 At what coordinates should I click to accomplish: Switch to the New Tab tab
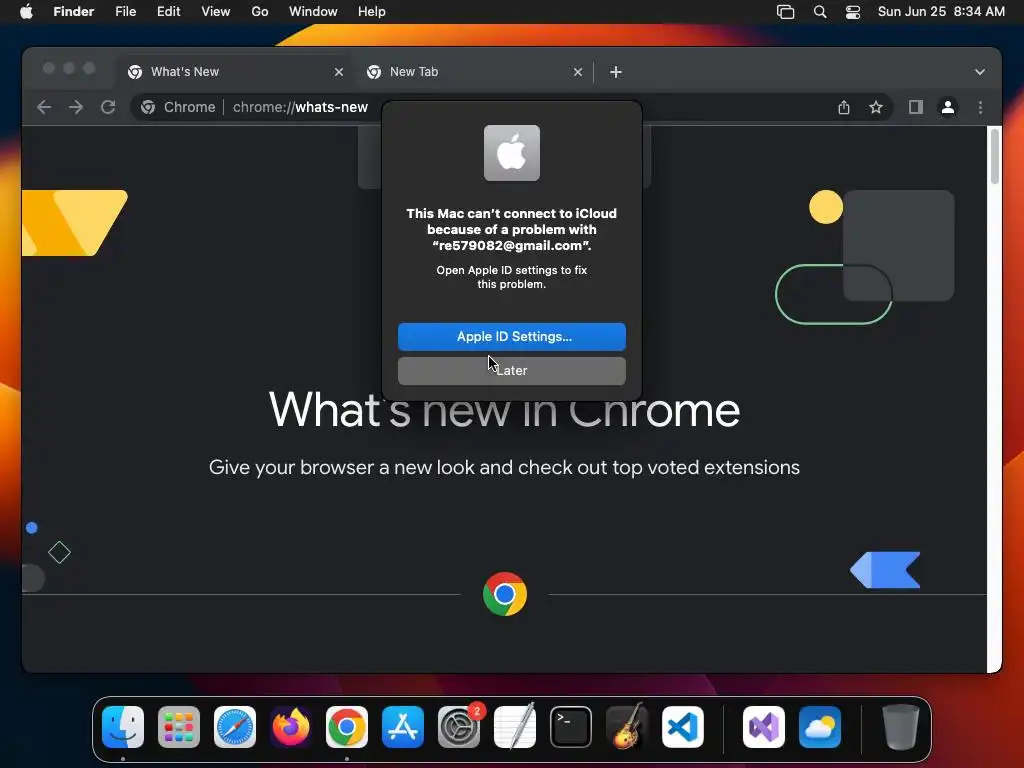point(475,72)
